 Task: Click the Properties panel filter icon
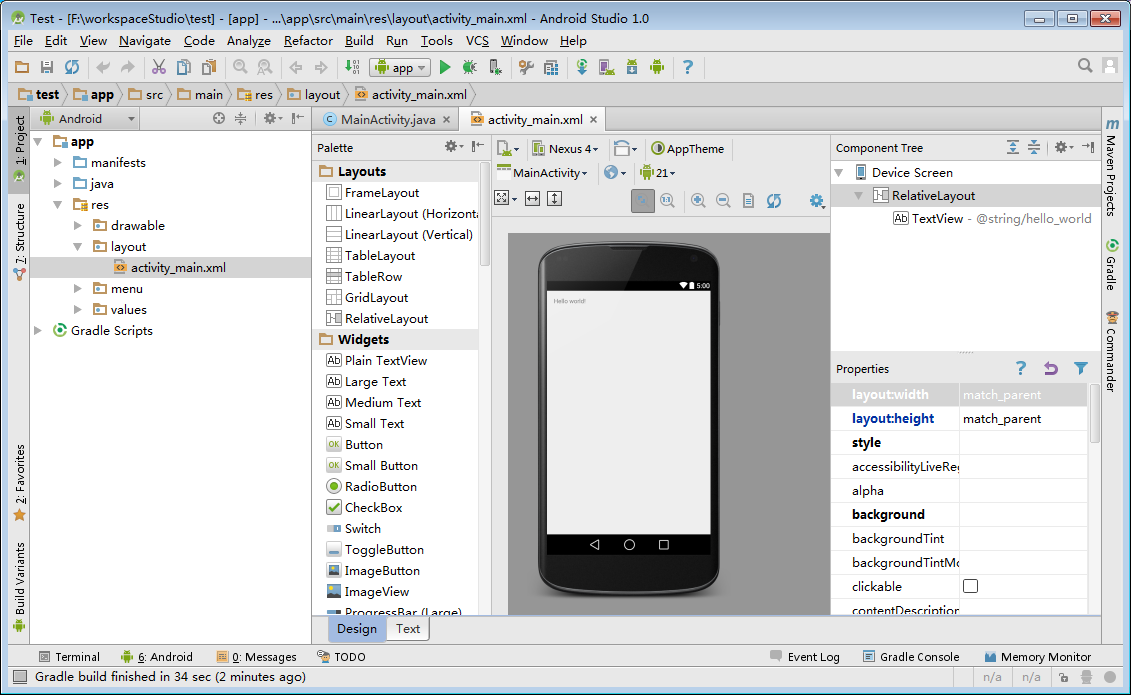(1080, 368)
